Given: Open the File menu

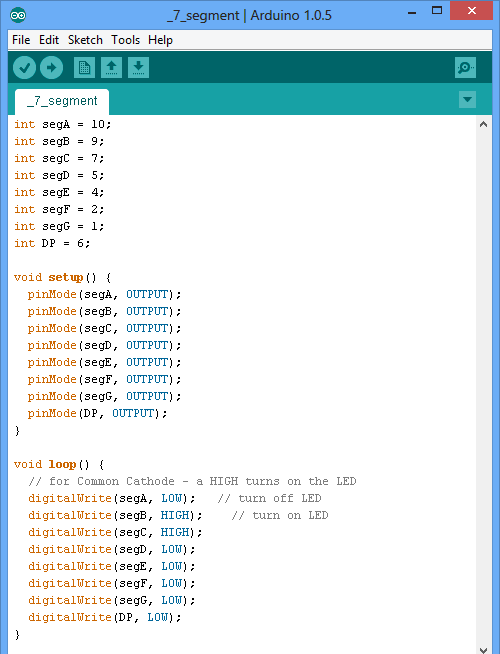Looking at the screenshot, I should (21, 40).
